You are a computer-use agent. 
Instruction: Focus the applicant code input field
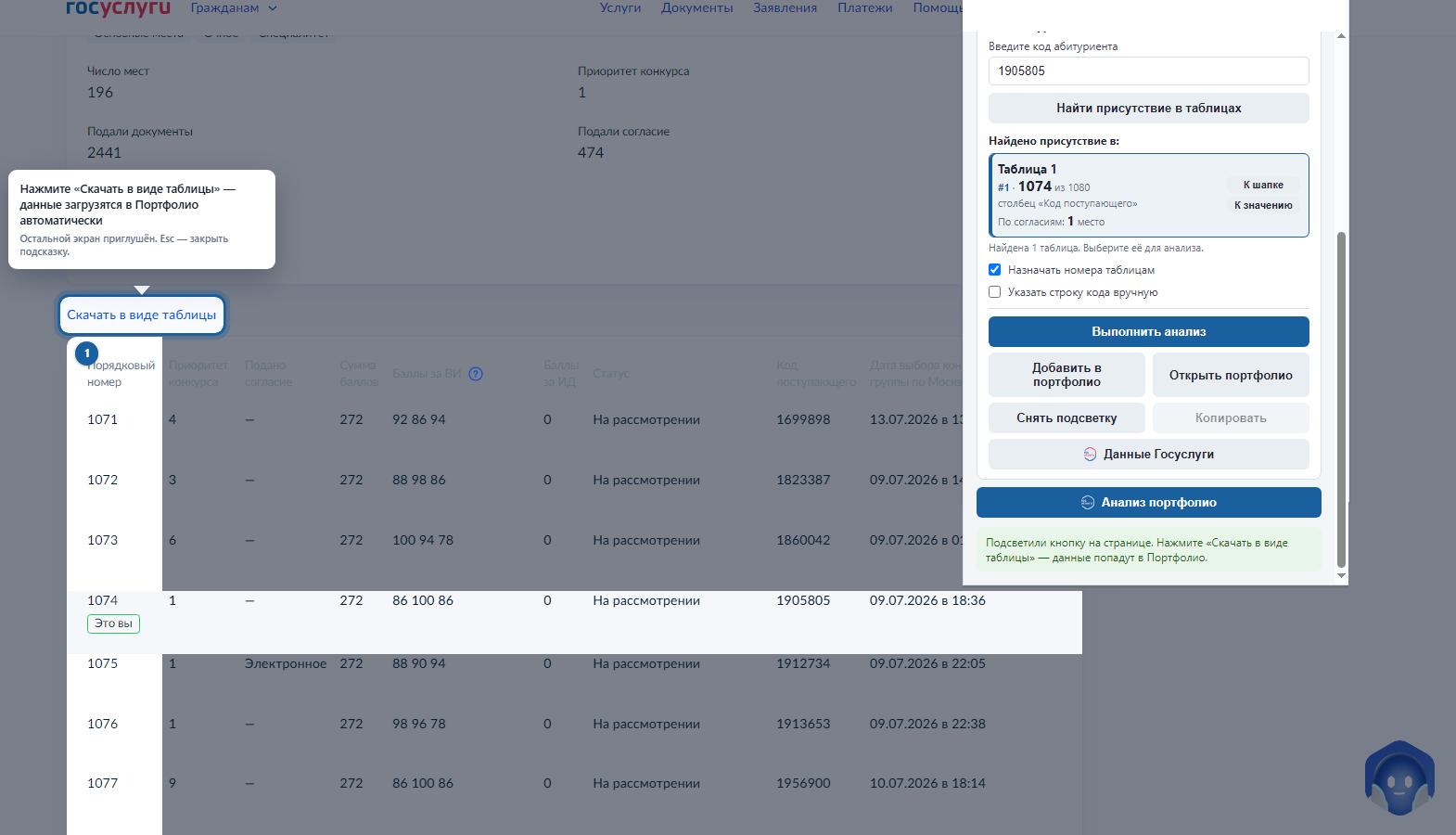1149,71
